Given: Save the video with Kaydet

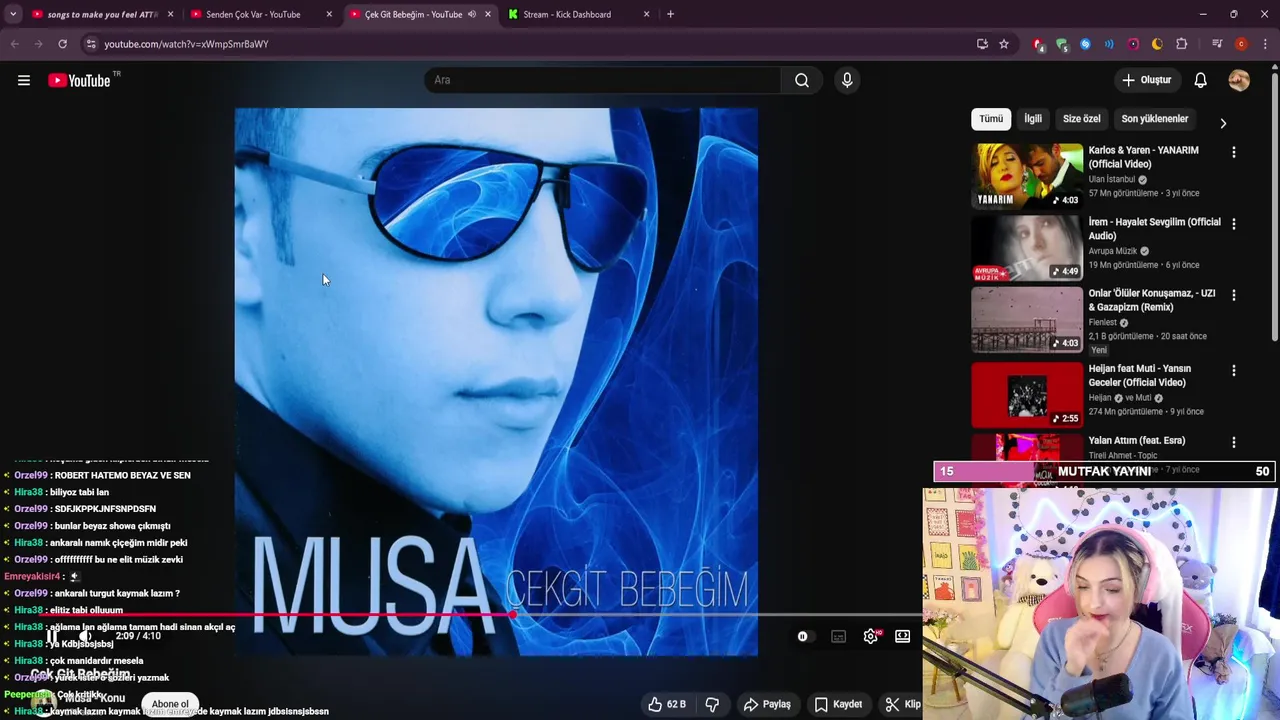Looking at the screenshot, I should click(838, 704).
